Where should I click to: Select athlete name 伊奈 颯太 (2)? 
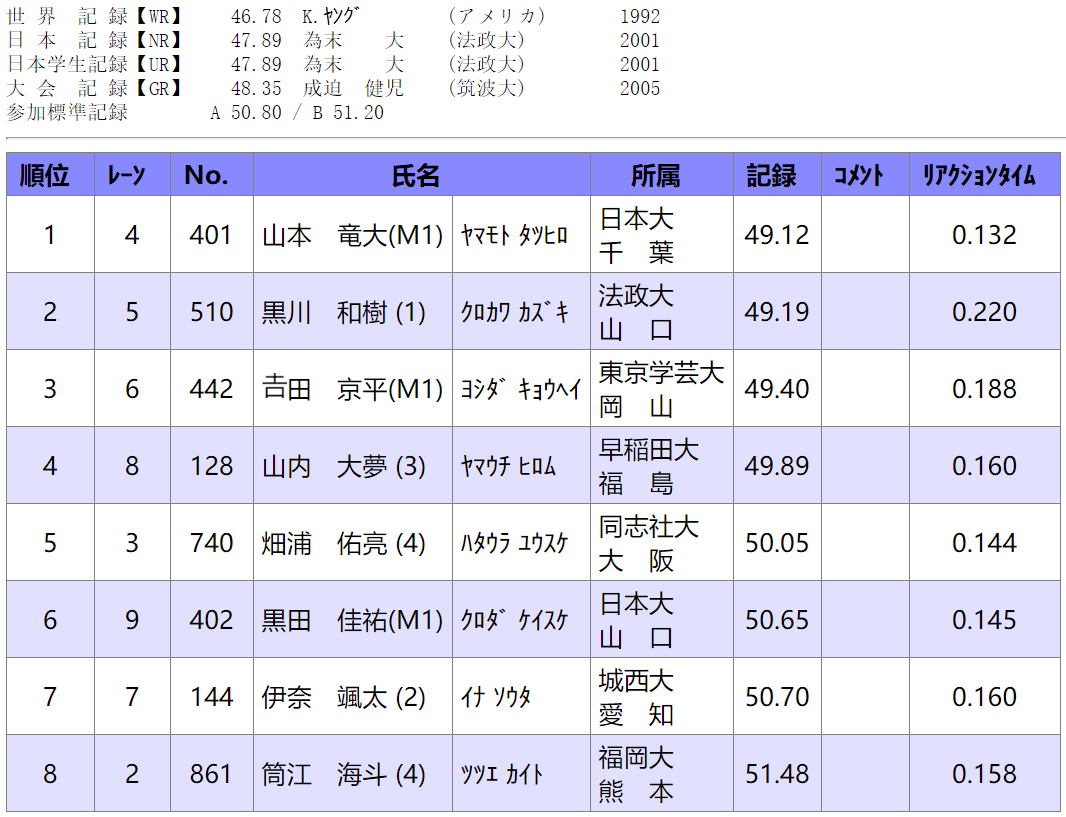point(344,697)
